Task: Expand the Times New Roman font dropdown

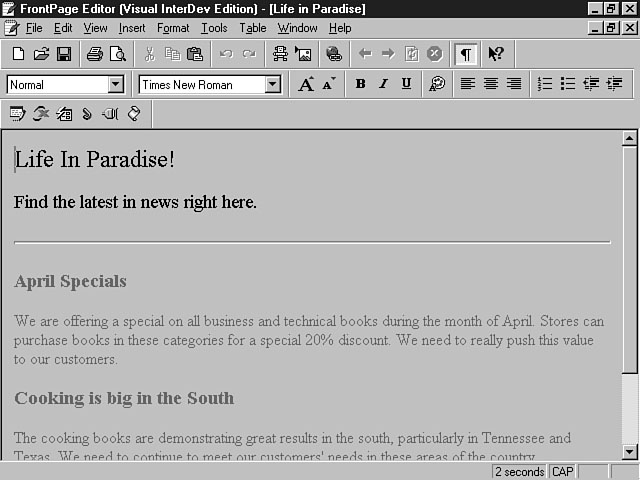Action: pyautogui.click(x=273, y=85)
